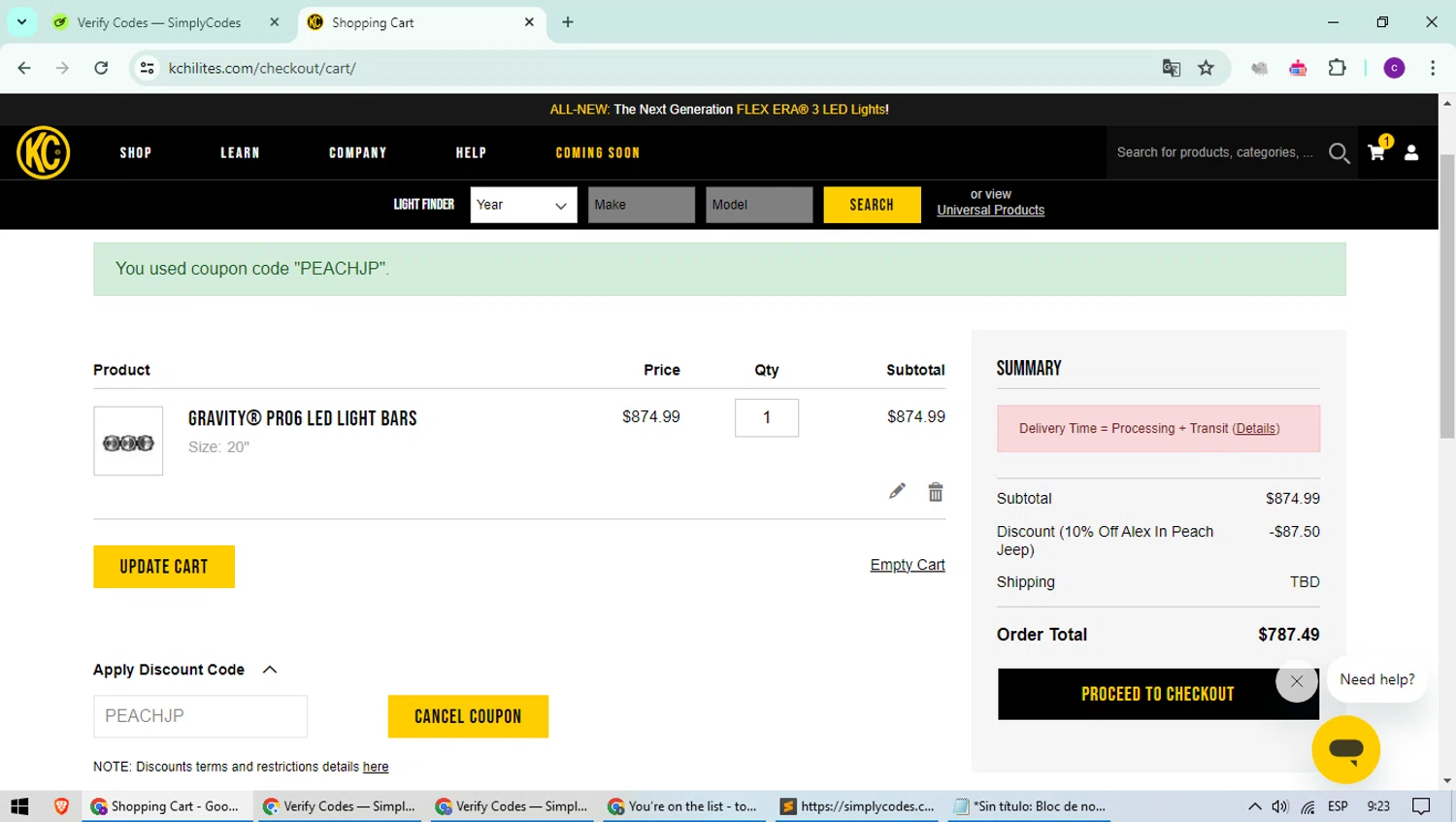Reload the page

pyautogui.click(x=101, y=68)
